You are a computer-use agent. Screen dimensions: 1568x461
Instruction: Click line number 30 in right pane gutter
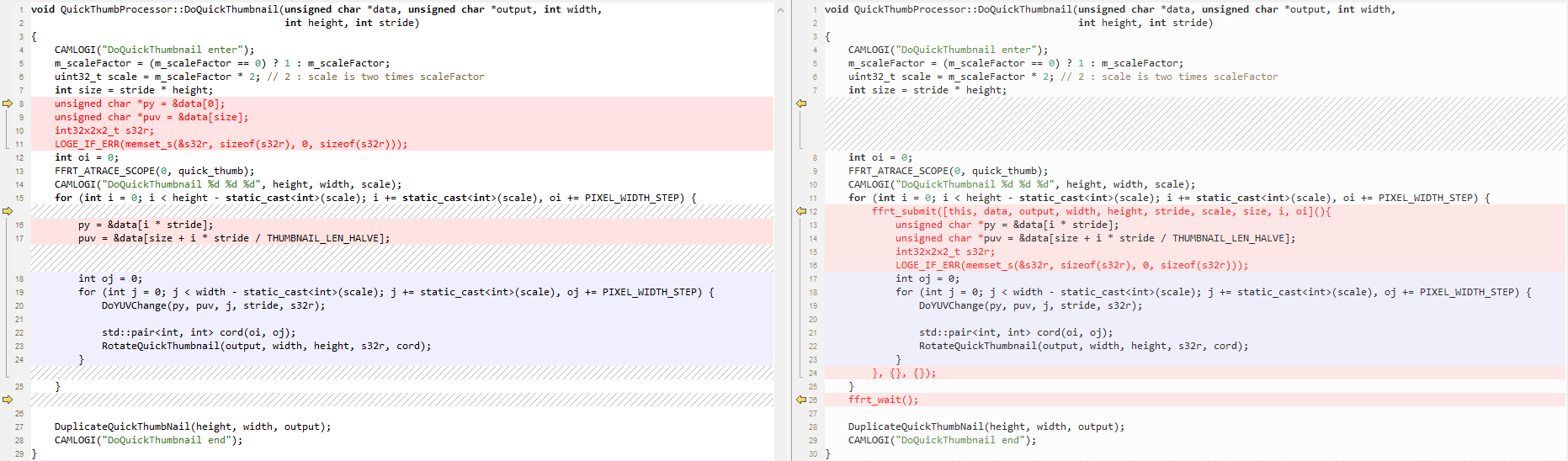click(x=812, y=453)
